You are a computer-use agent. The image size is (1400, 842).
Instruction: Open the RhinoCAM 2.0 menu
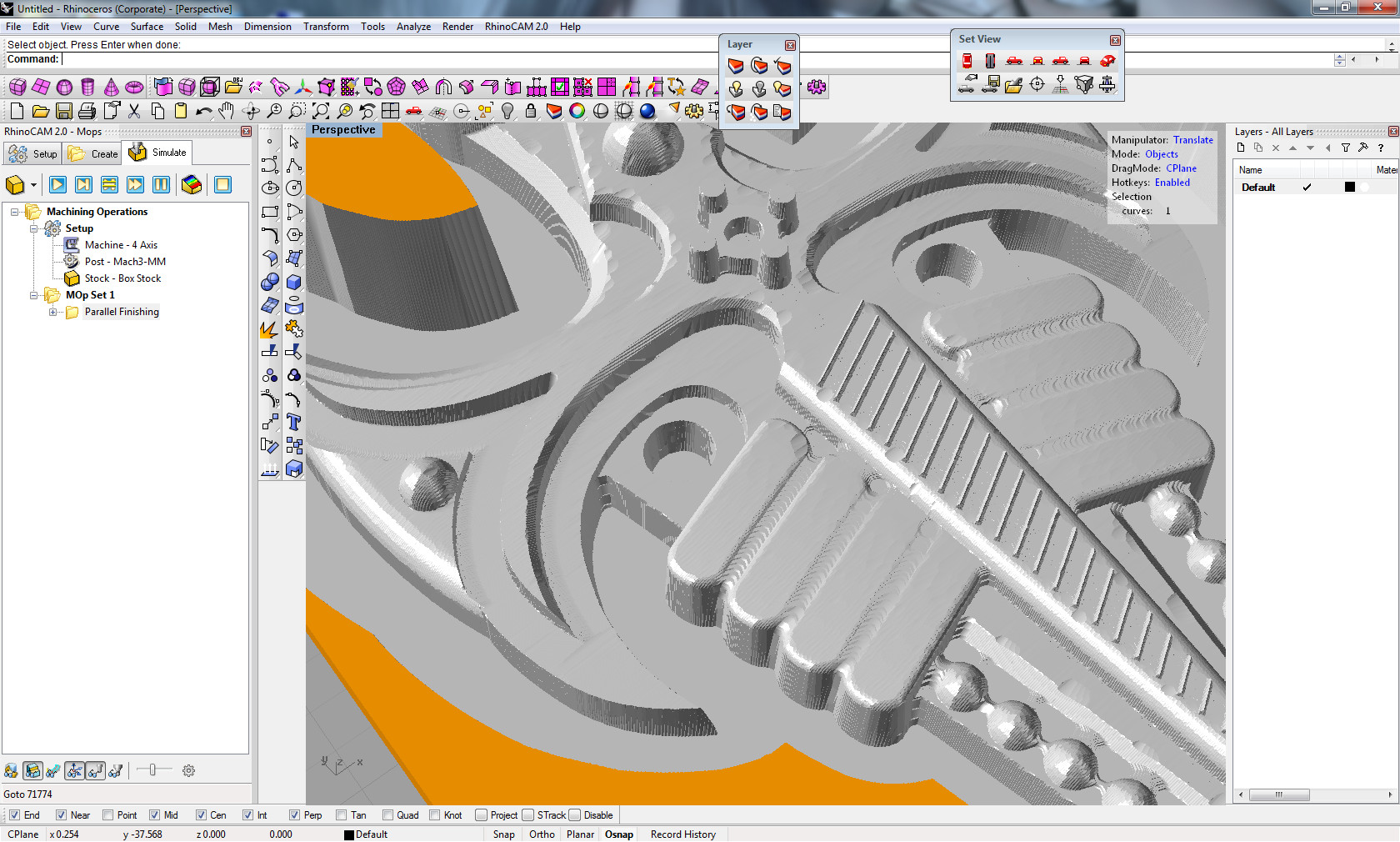point(516,27)
